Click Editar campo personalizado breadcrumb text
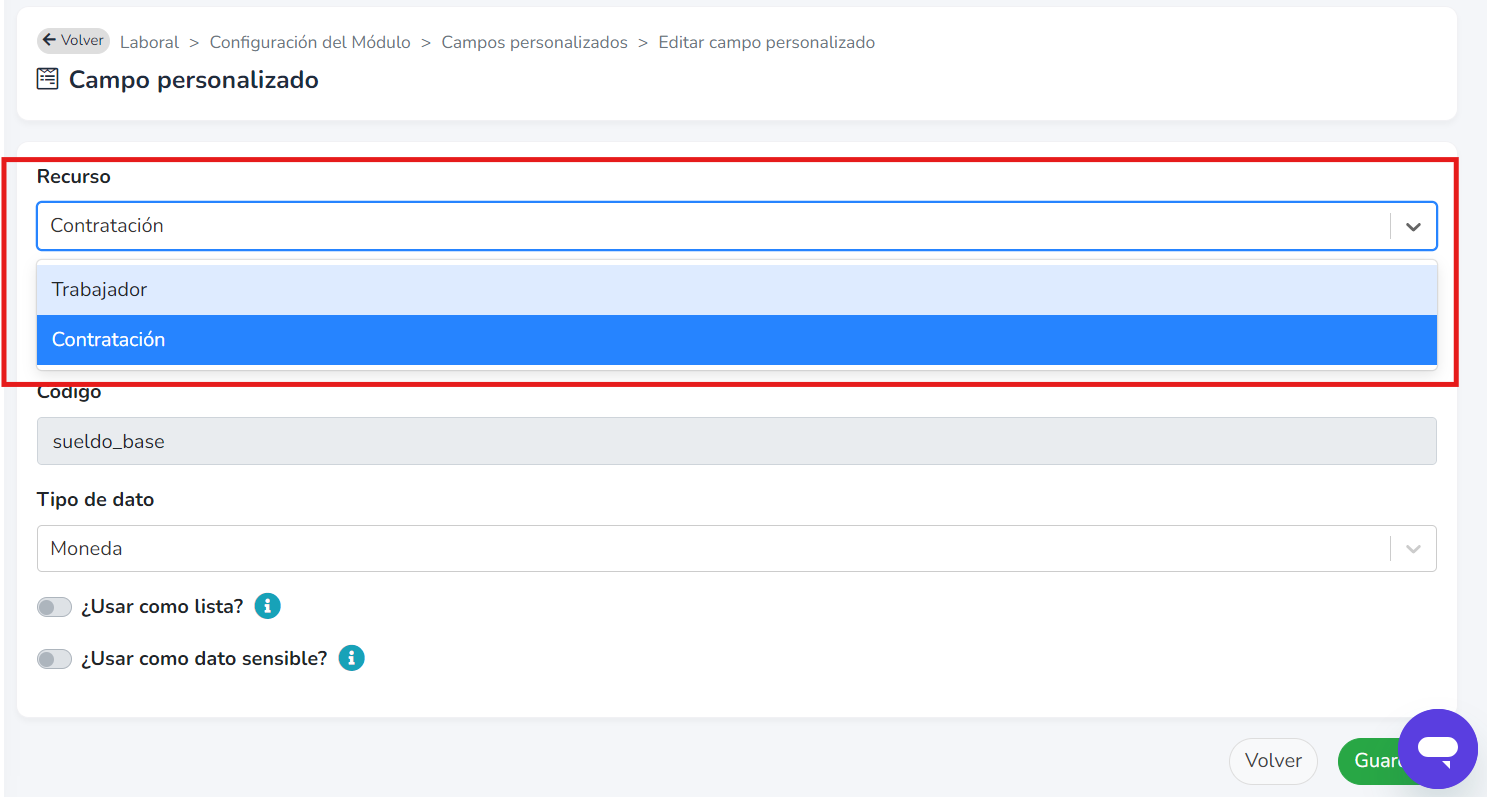The height and width of the screenshot is (797, 1487). click(x=766, y=42)
